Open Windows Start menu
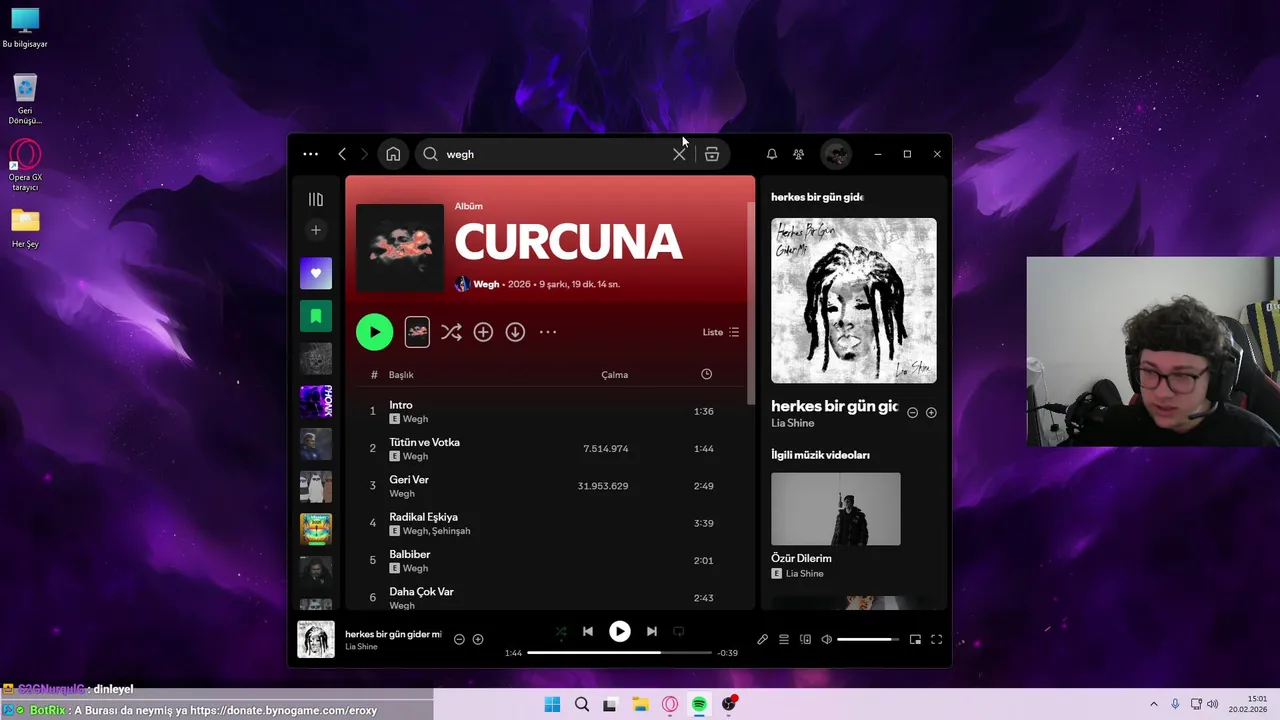The width and height of the screenshot is (1280, 720). 552,704
